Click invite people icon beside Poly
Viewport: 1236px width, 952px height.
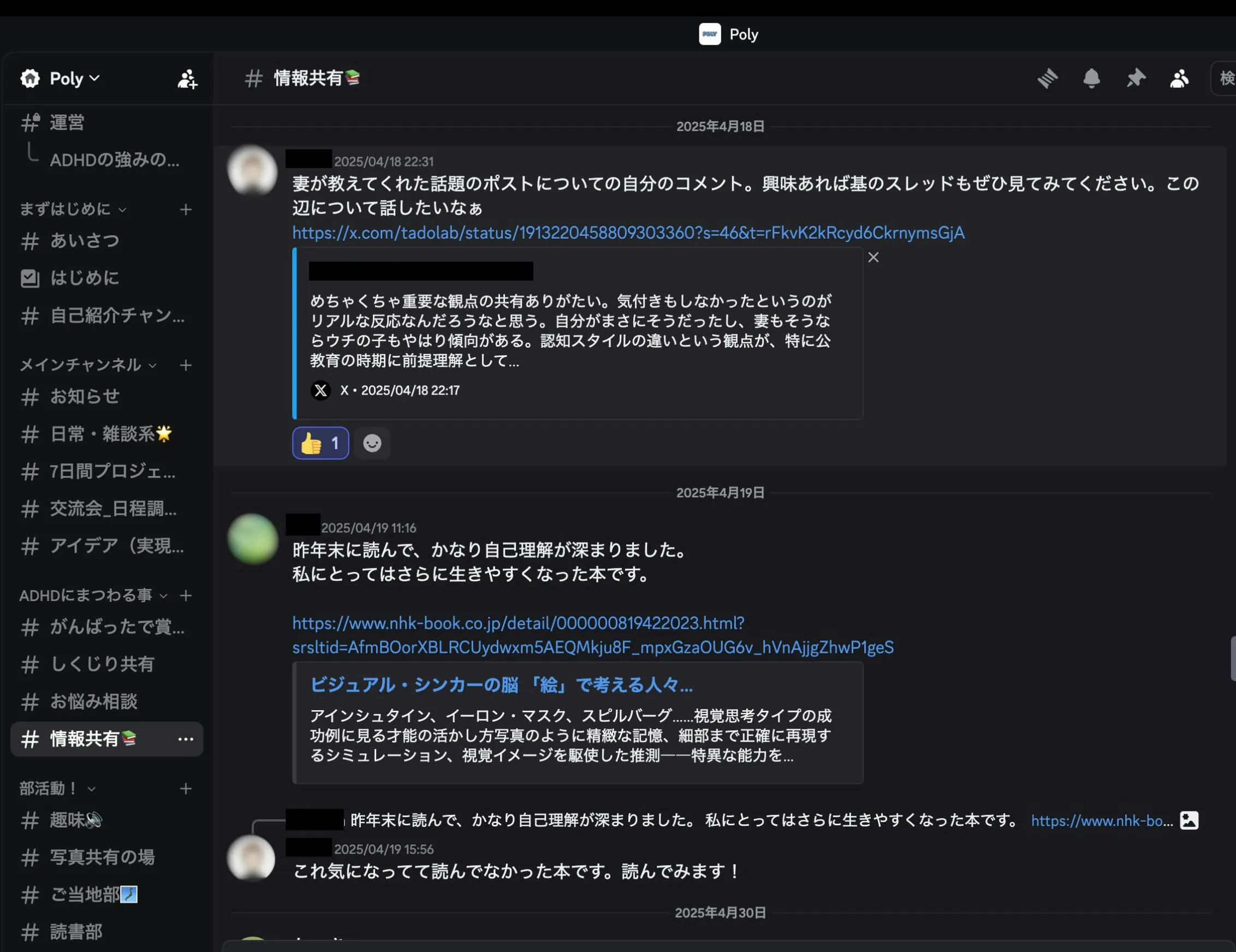pyautogui.click(x=187, y=79)
